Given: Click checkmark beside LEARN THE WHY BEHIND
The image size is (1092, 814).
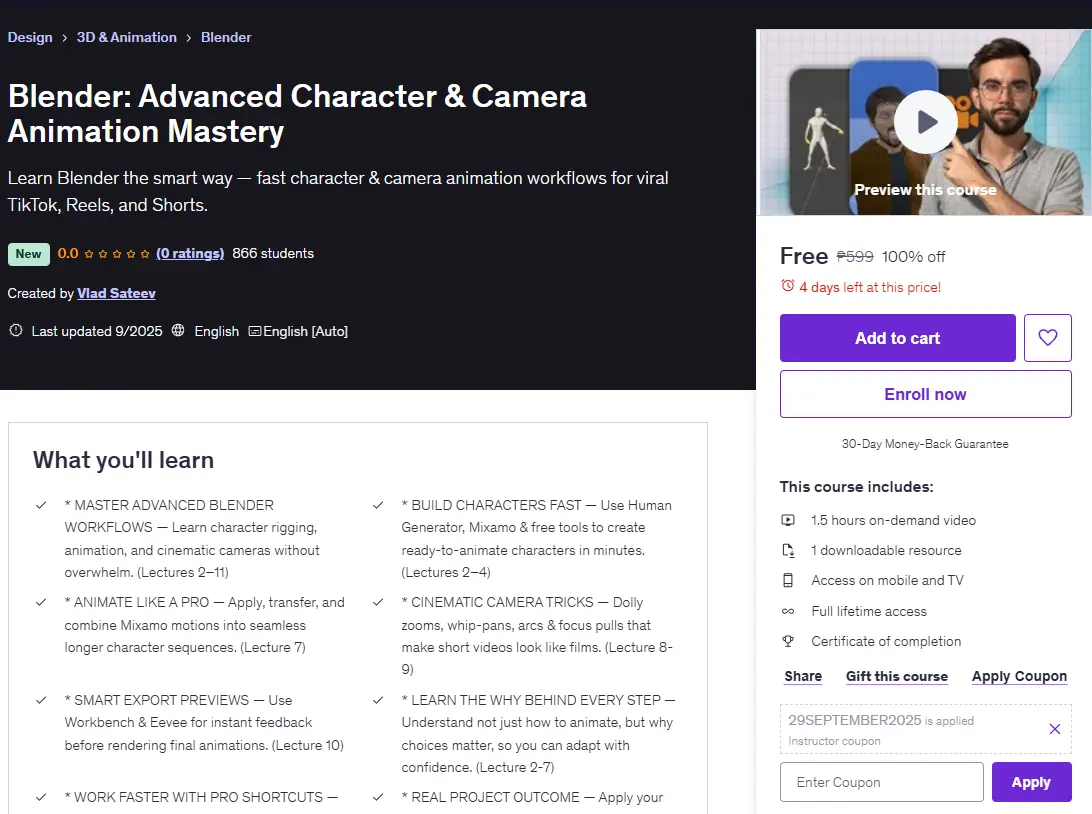Looking at the screenshot, I should 378,700.
